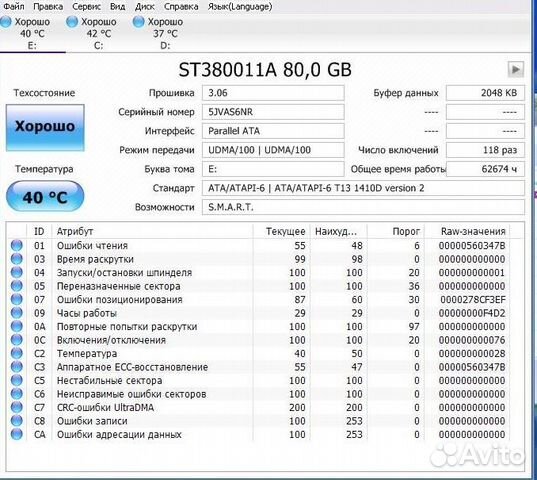Image resolution: width=537 pixels, height=480 pixels.
Task: Click raw value 00000000028
Action: [x=472, y=353]
